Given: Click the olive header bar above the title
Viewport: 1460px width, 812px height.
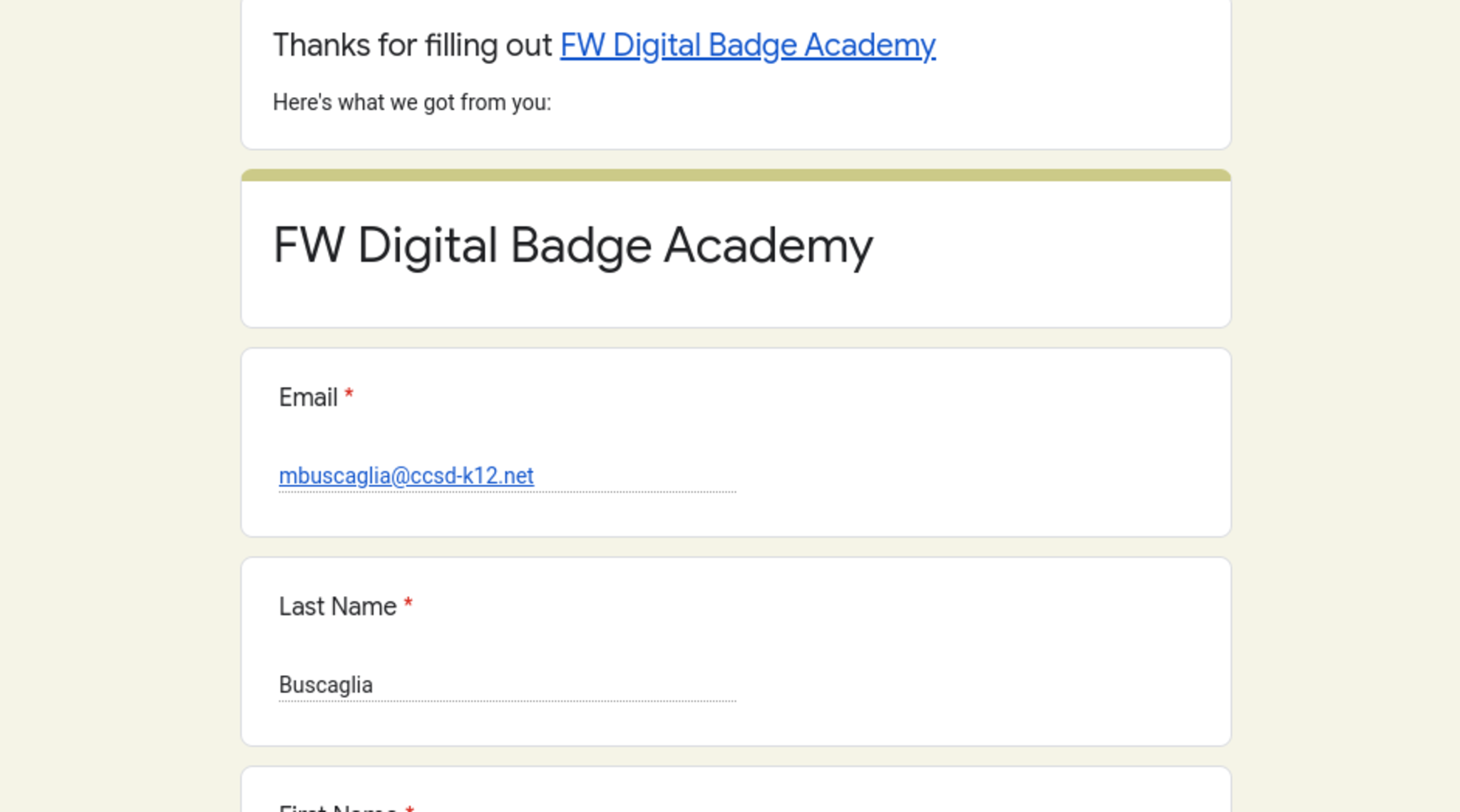Looking at the screenshot, I should pos(736,175).
